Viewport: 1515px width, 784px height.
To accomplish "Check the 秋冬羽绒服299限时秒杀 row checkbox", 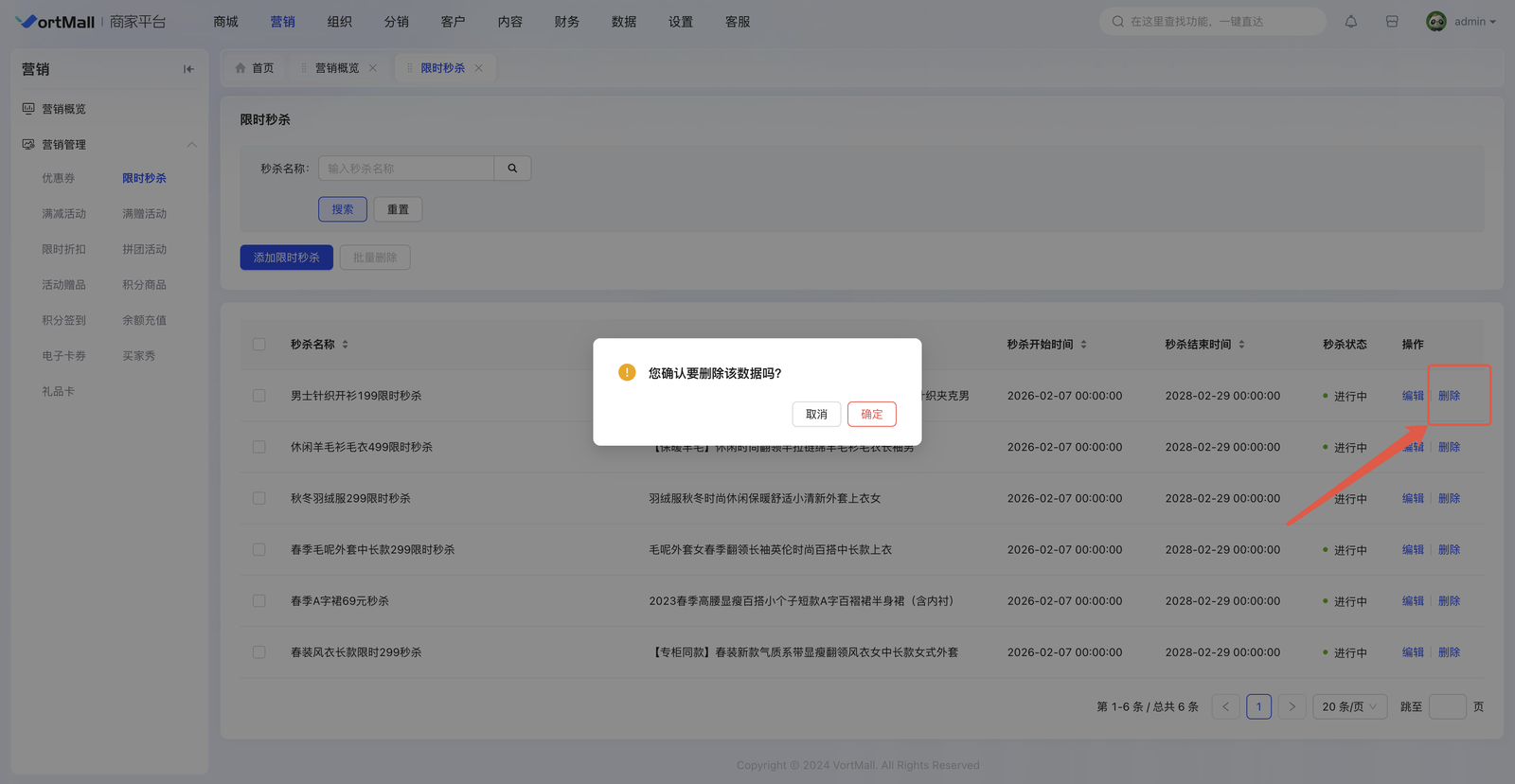I will [258, 498].
